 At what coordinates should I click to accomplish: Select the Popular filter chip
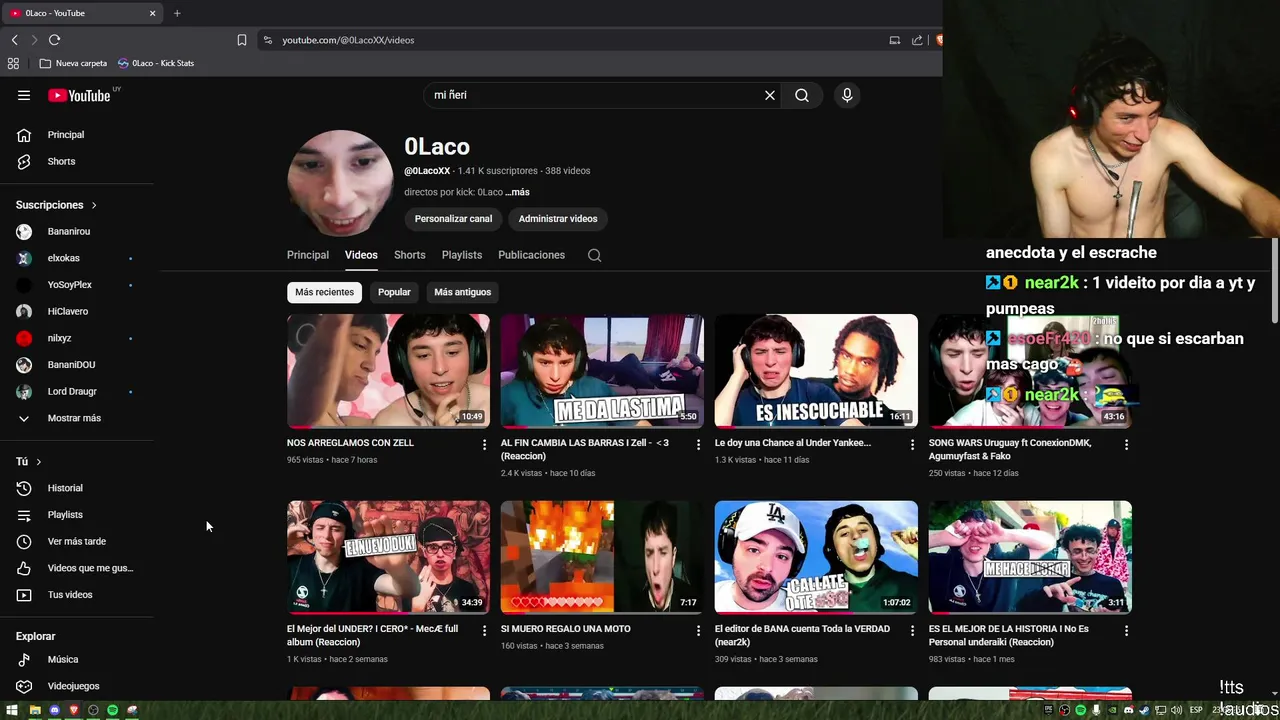pos(394,292)
